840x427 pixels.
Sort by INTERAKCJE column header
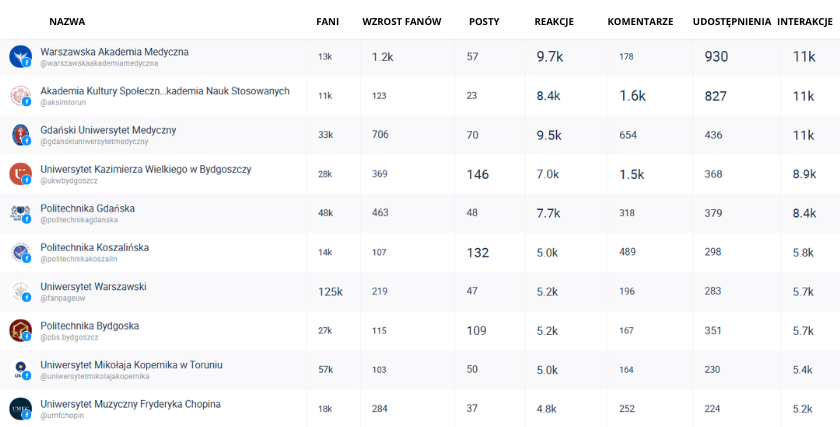click(x=806, y=21)
